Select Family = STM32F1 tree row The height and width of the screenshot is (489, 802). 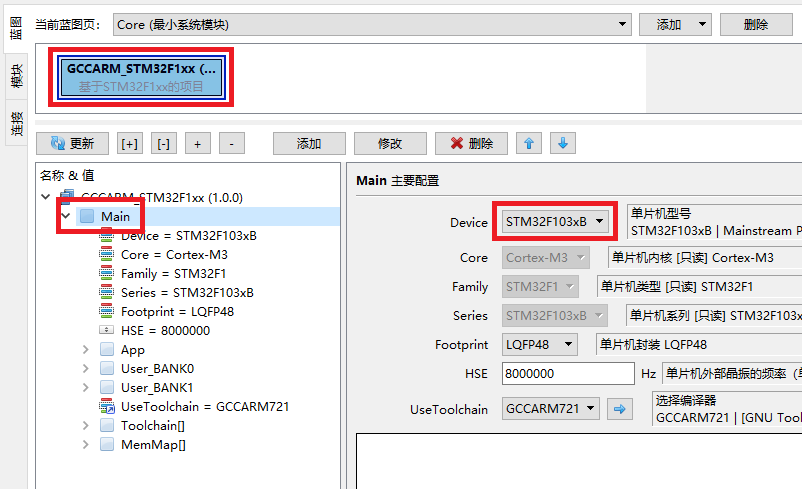click(x=173, y=274)
